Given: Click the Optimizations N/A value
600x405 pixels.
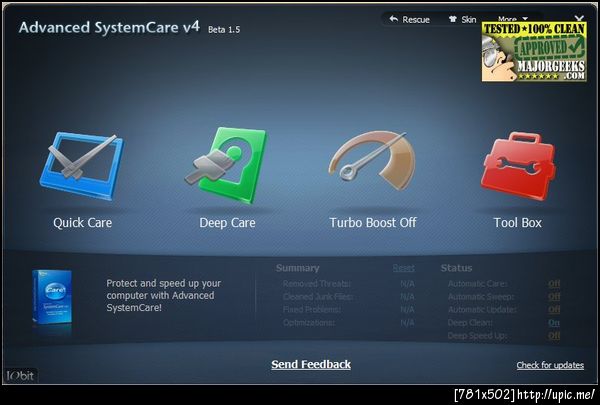Looking at the screenshot, I should pos(407,323).
